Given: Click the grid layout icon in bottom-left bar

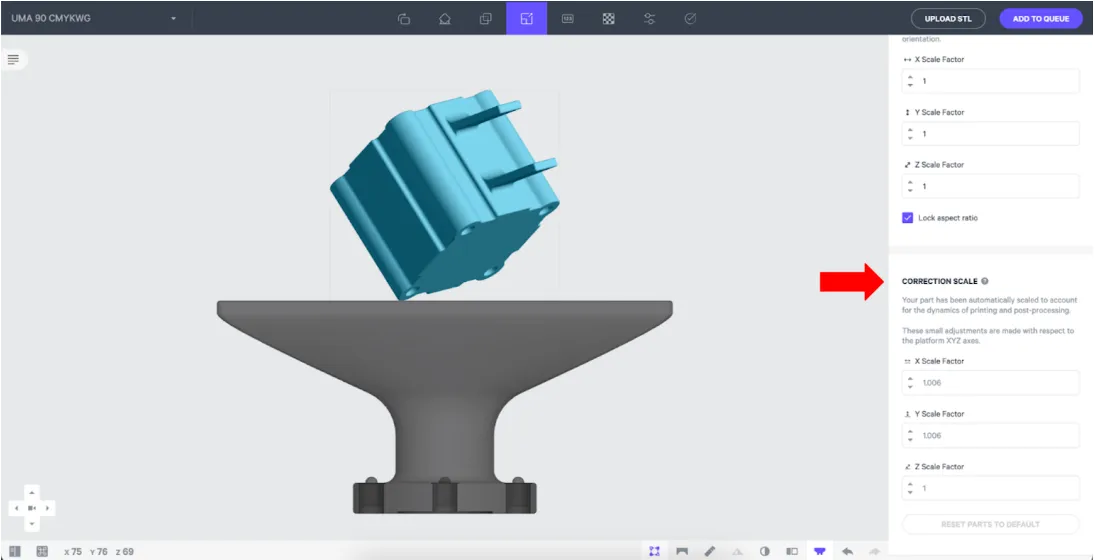Looking at the screenshot, I should (x=42, y=551).
